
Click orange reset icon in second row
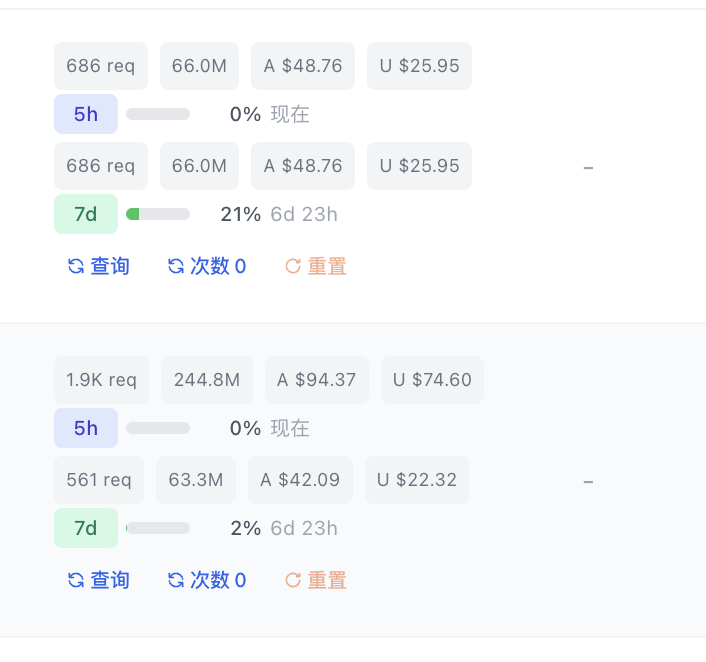pos(293,580)
